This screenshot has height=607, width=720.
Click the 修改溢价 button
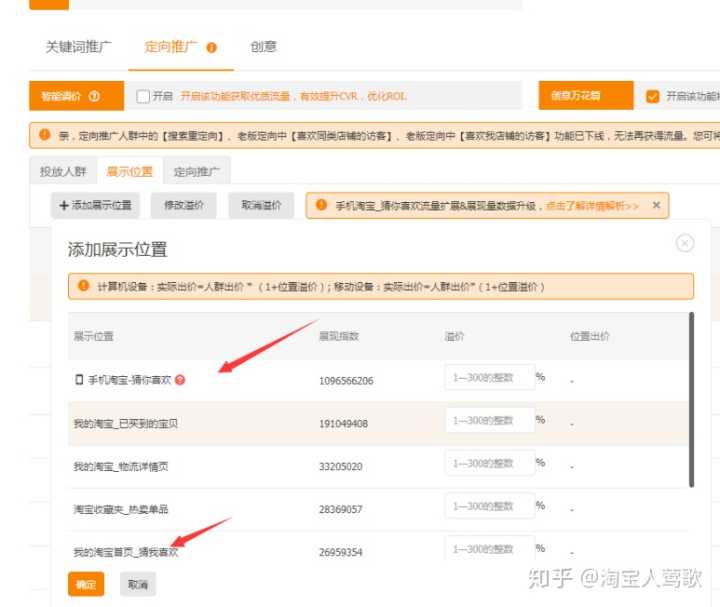coord(184,205)
